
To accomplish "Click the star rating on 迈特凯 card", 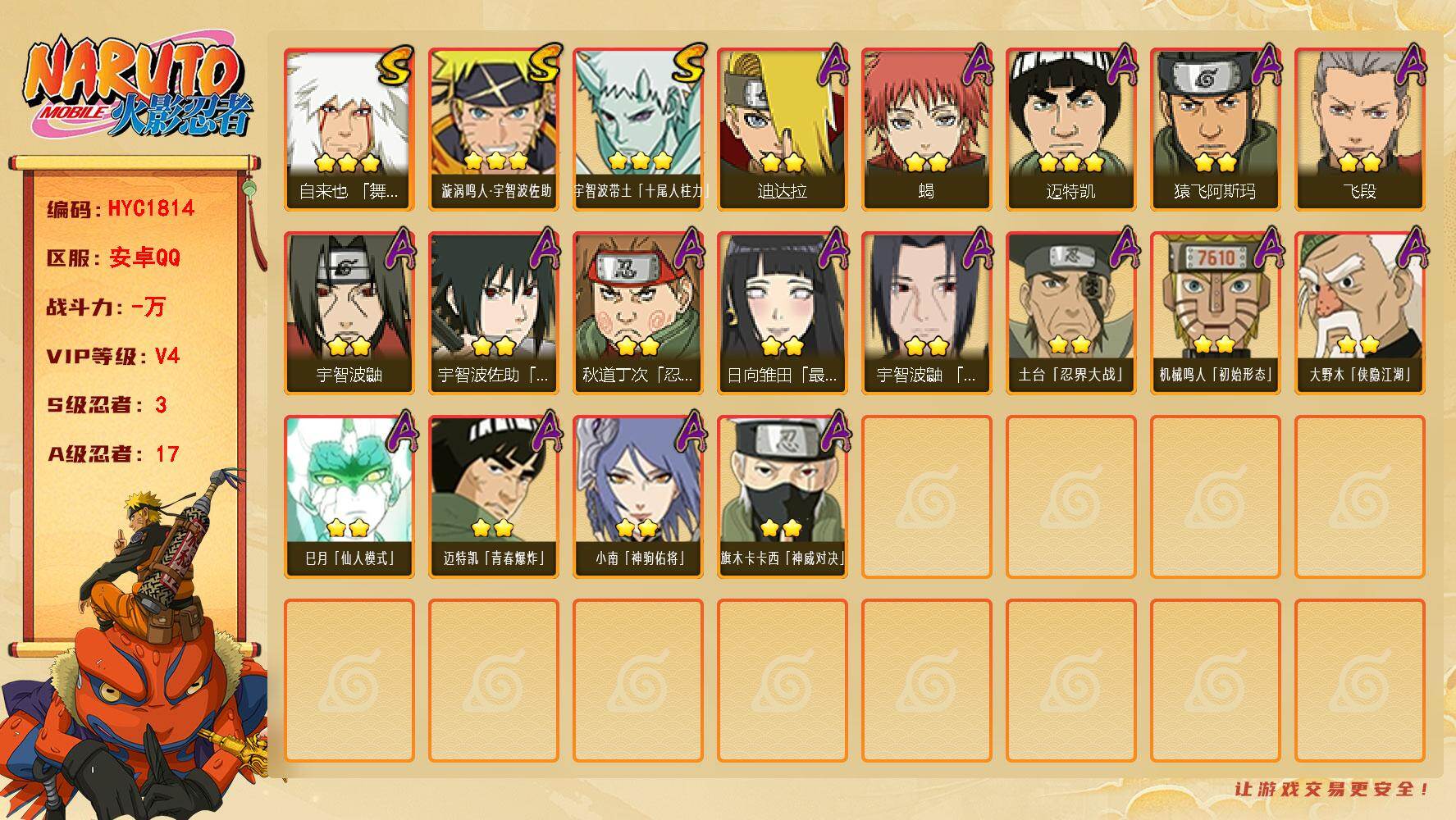I will [x=1070, y=162].
